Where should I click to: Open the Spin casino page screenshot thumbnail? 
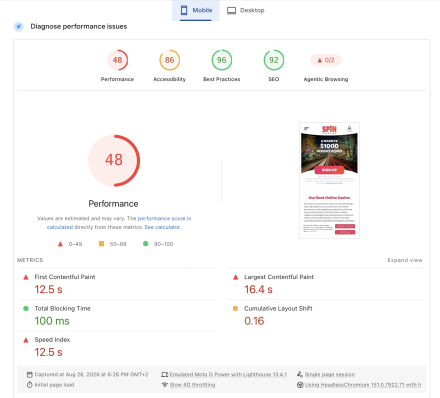pos(329,180)
